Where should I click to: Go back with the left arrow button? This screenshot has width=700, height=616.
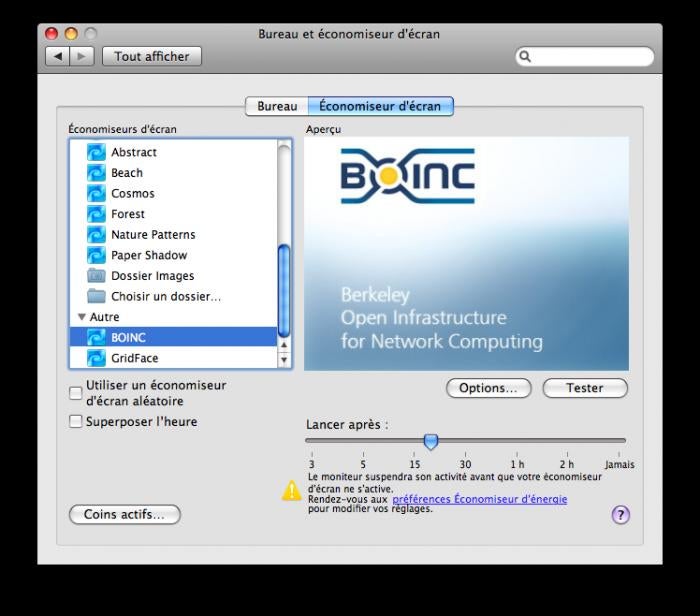(58, 57)
